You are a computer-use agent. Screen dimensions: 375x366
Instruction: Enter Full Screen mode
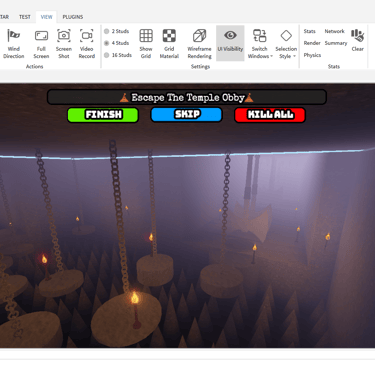click(41, 44)
